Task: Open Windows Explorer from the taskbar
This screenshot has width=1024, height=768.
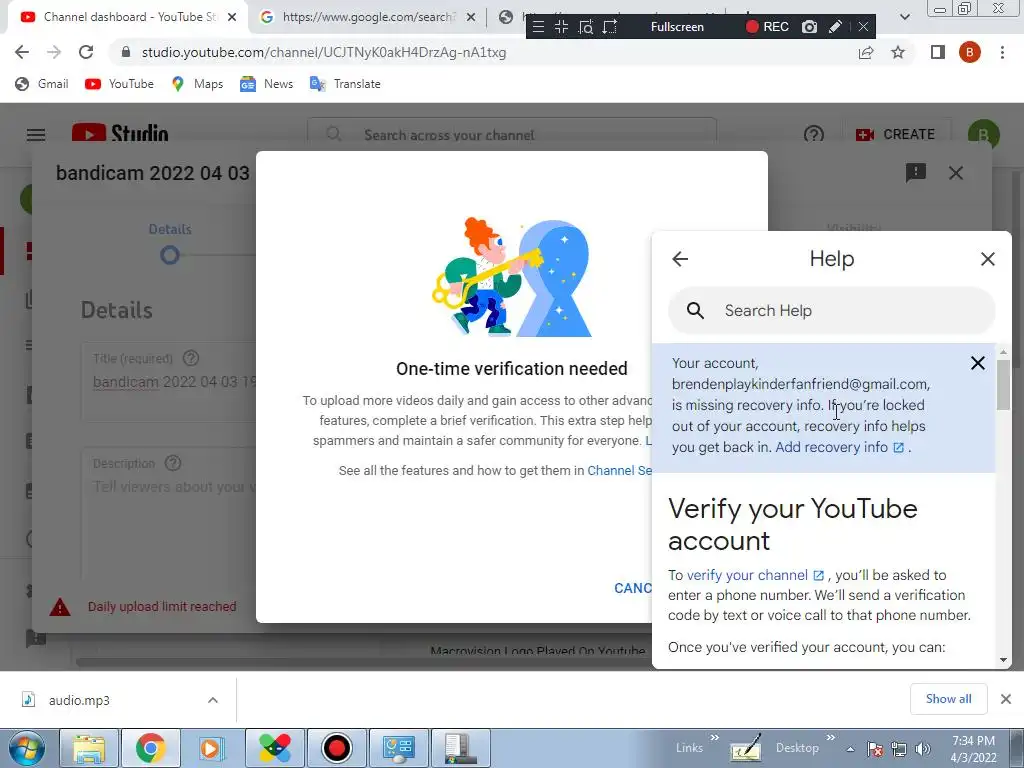Action: [x=89, y=748]
